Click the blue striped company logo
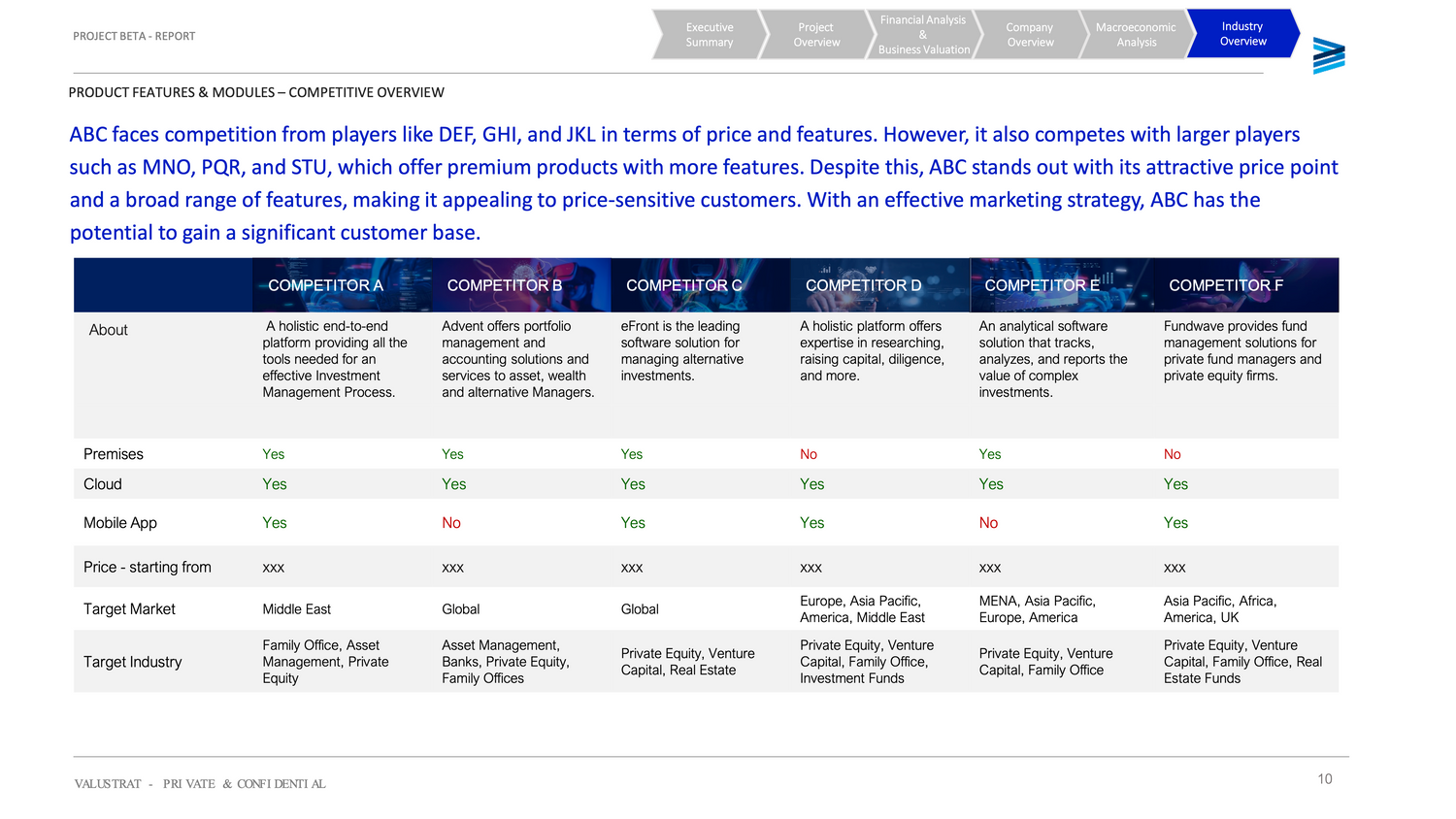The image size is (1456, 819). 1328,55
